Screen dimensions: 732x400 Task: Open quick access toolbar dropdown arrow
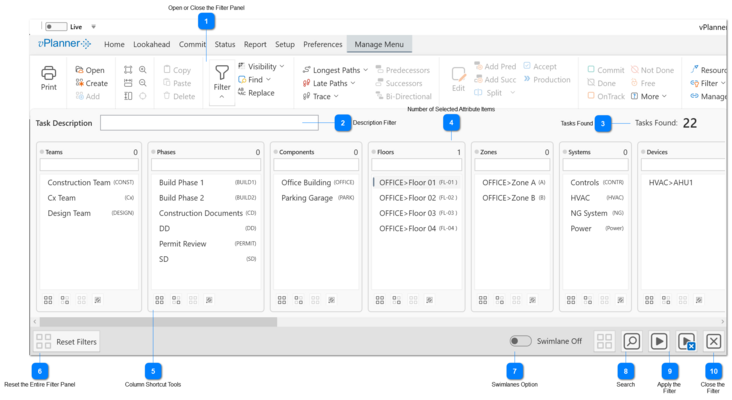point(93,27)
